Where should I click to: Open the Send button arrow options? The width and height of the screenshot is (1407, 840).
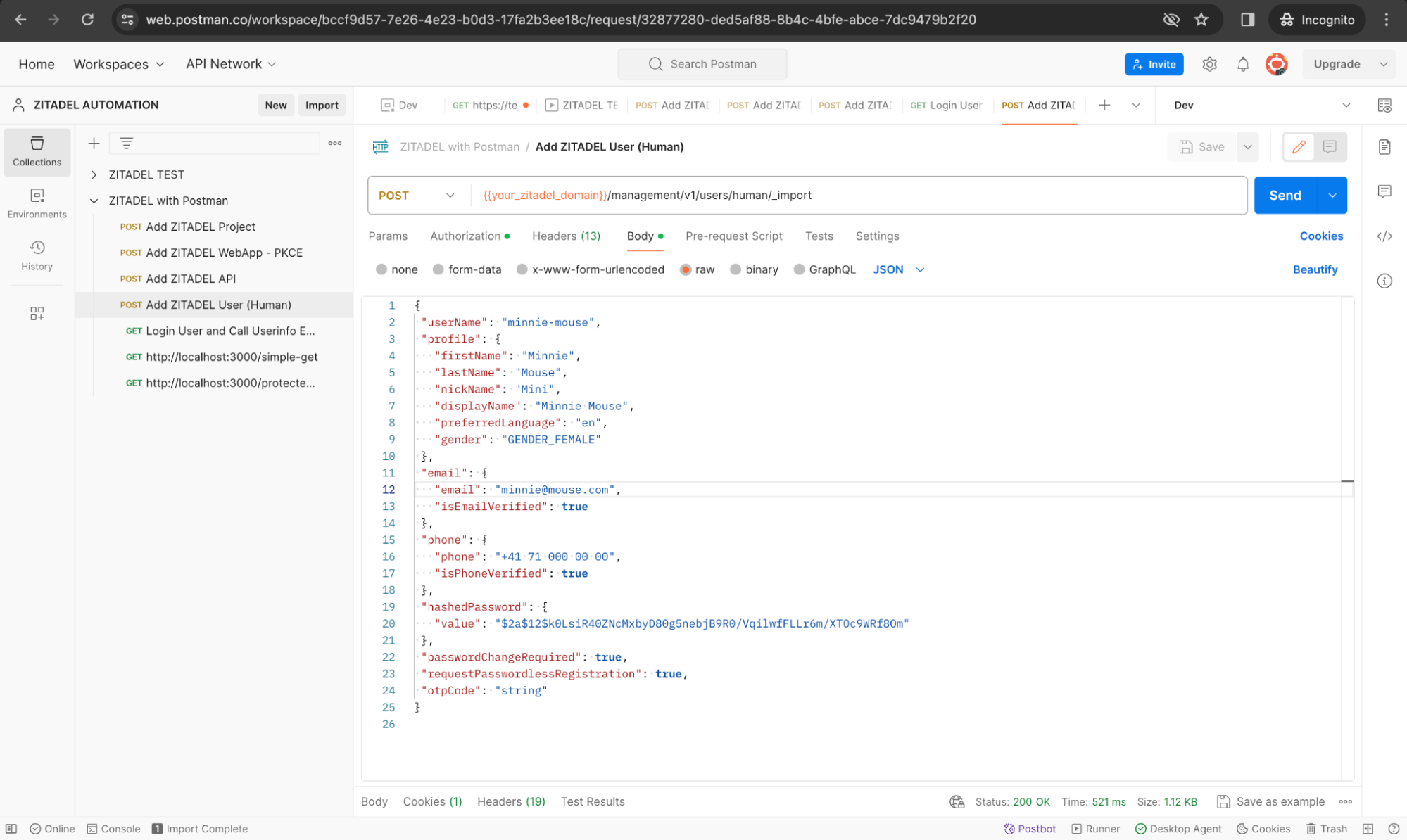click(x=1332, y=195)
